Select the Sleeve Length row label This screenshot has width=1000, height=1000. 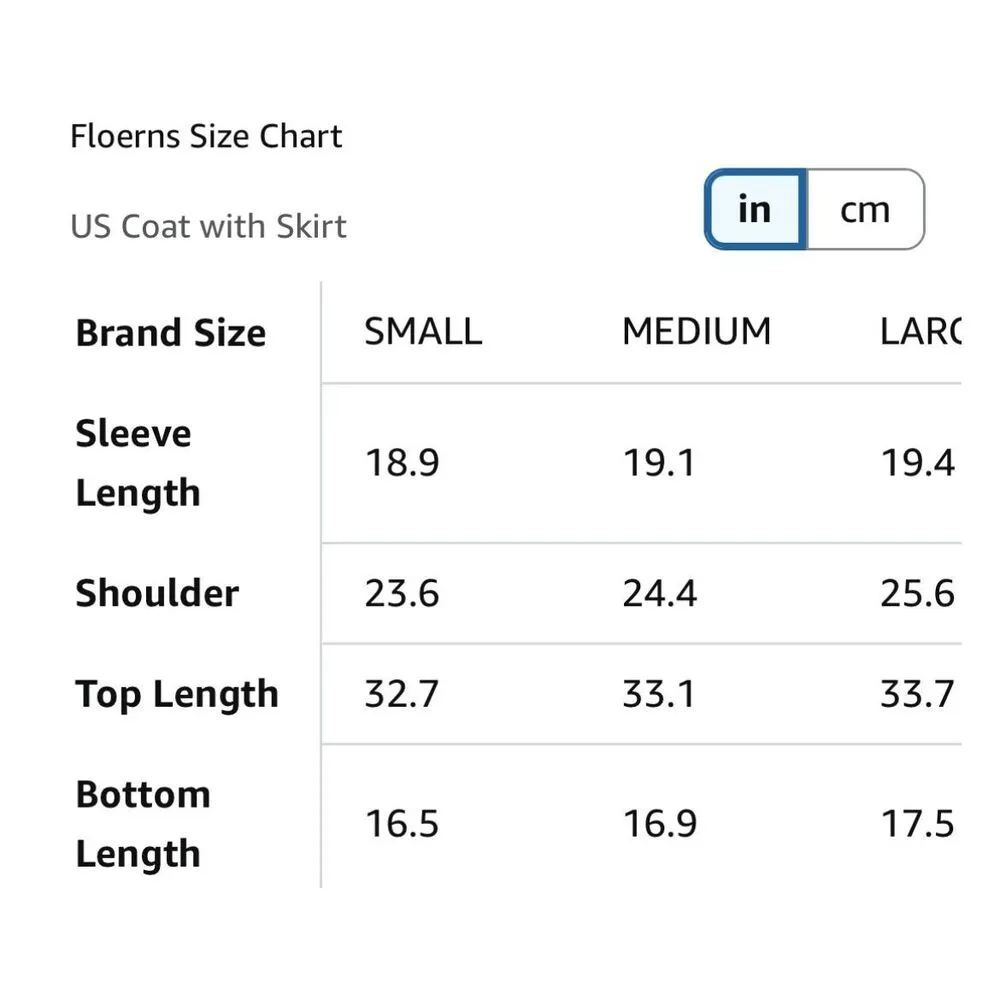pyautogui.click(x=138, y=463)
